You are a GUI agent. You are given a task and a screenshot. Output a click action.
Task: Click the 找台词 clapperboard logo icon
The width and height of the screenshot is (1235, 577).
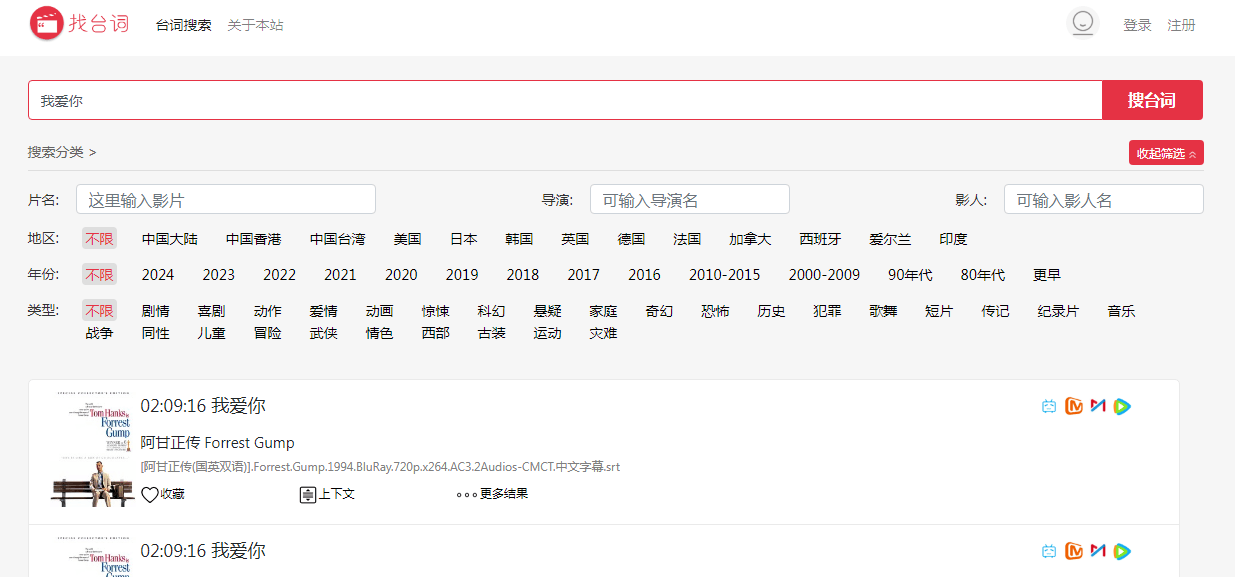point(47,23)
